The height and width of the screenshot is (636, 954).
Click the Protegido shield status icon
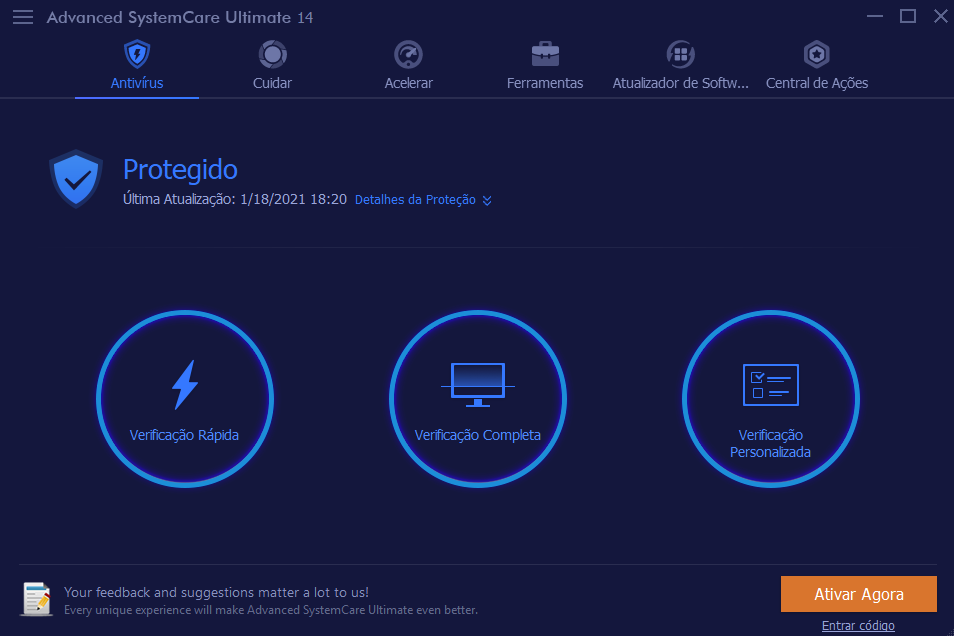pos(76,179)
